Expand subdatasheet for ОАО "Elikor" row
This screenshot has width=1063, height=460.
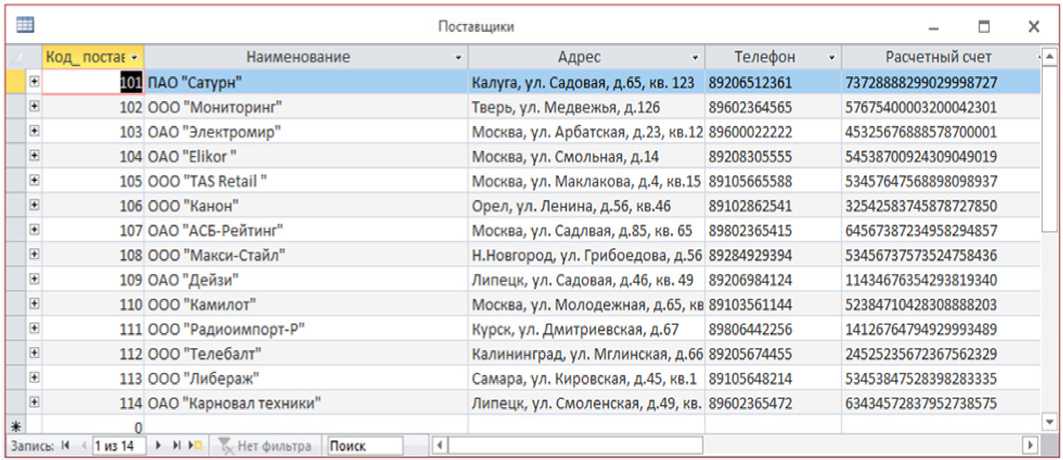point(35,156)
